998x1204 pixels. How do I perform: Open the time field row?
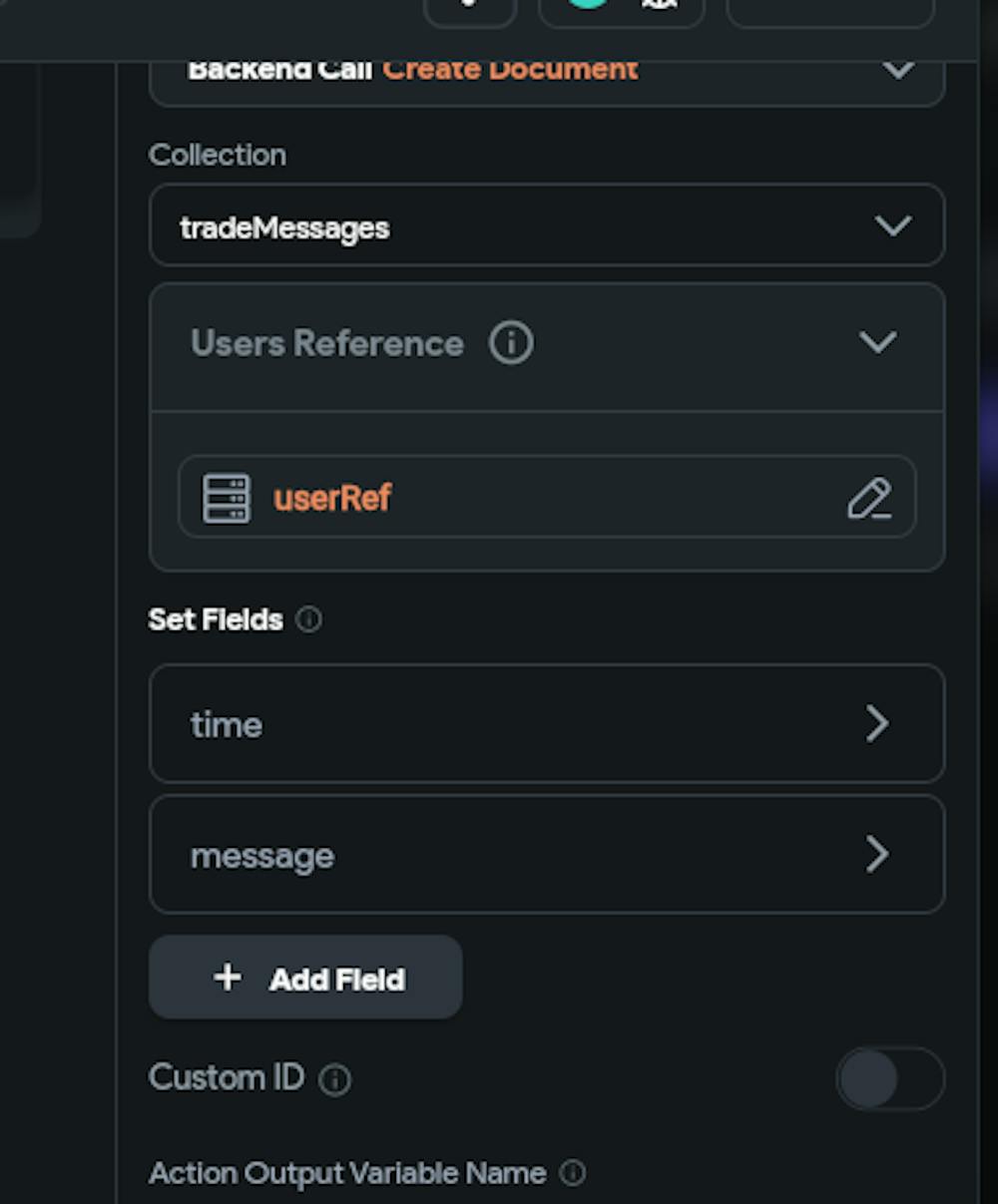point(499,724)
